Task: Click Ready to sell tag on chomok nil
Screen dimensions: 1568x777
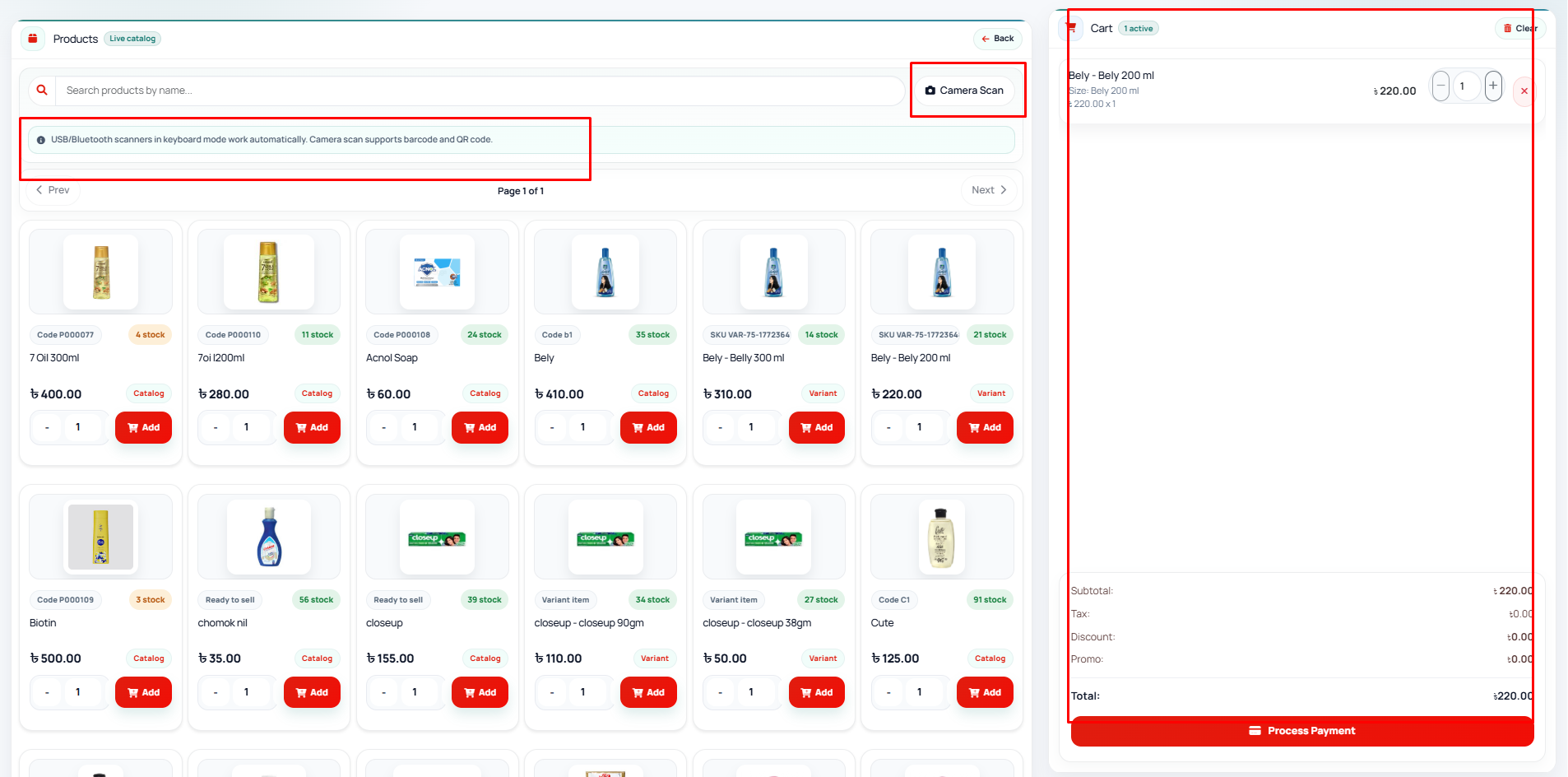Action: click(x=230, y=600)
